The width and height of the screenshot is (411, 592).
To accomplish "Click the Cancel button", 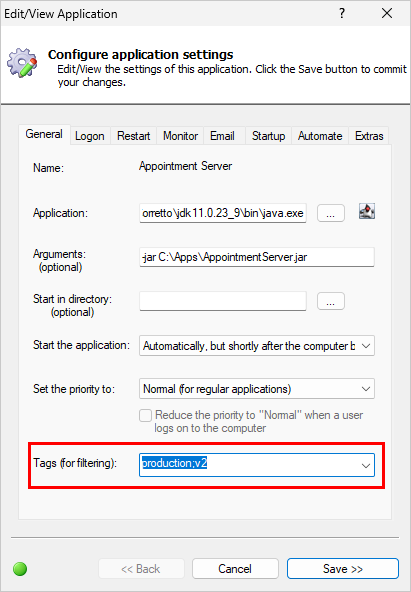I will (235, 569).
